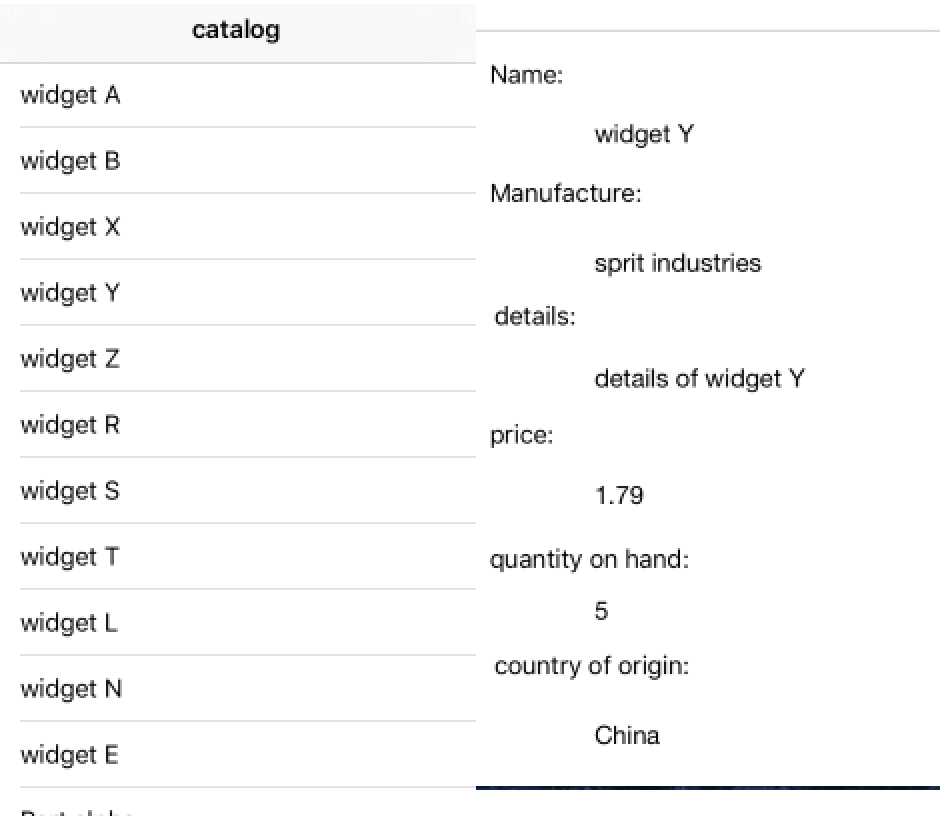Tap the widget R entry
The image size is (946, 822).
(238, 425)
